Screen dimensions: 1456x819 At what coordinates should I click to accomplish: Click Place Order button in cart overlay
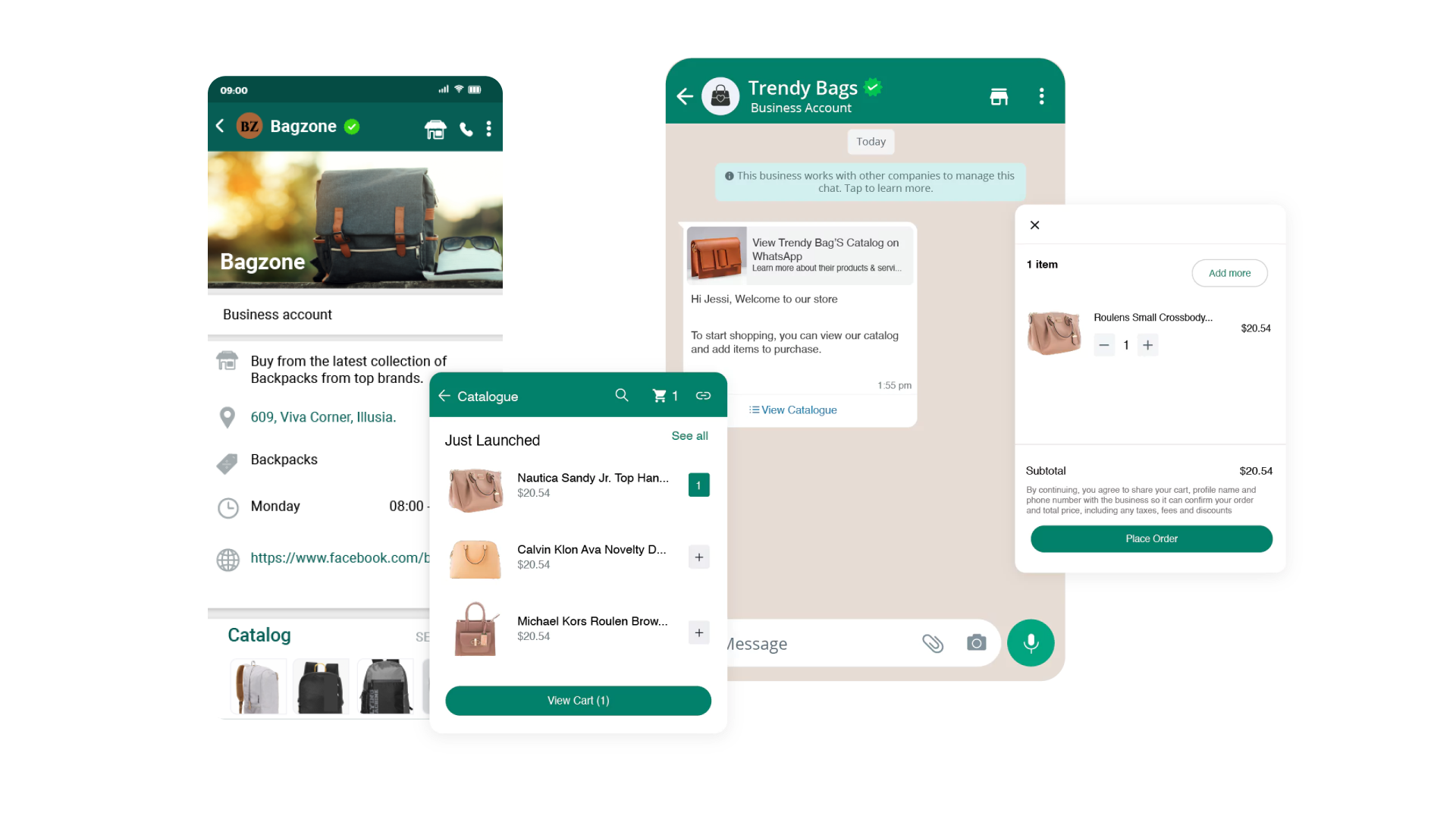pyautogui.click(x=1150, y=538)
